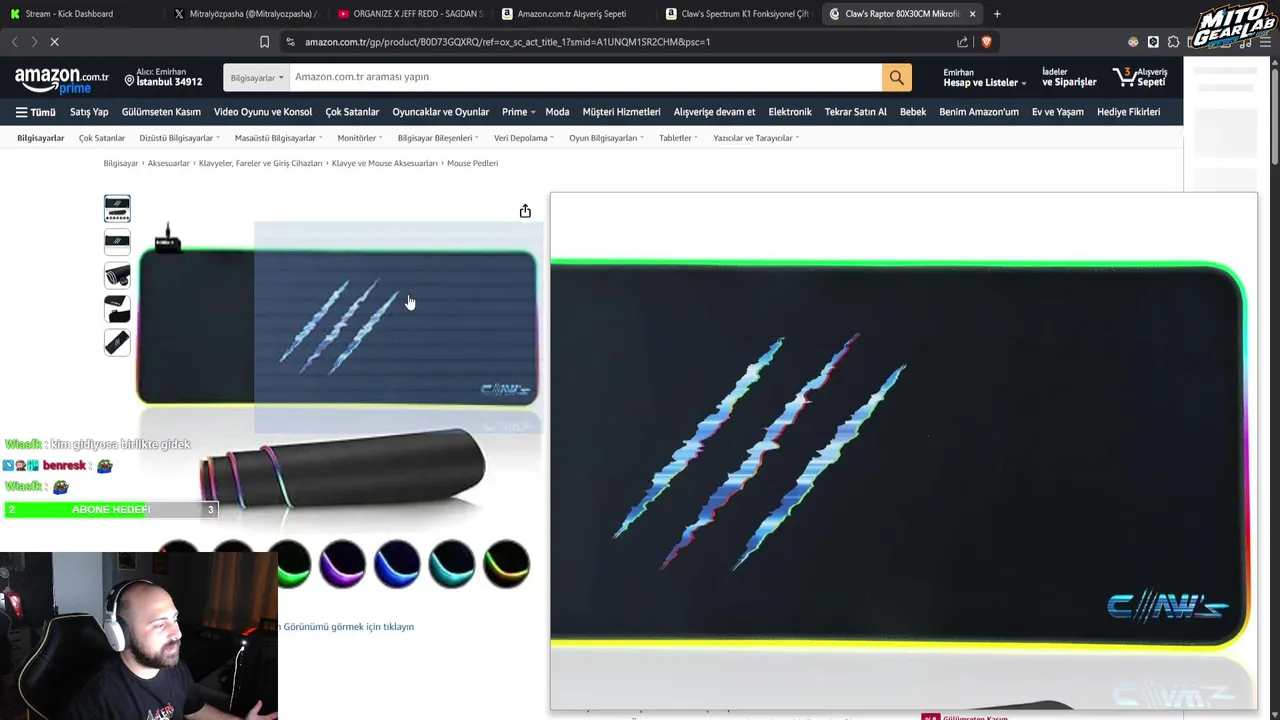Select the second product thumbnail
Viewport: 1280px width, 720px height.
click(x=117, y=242)
